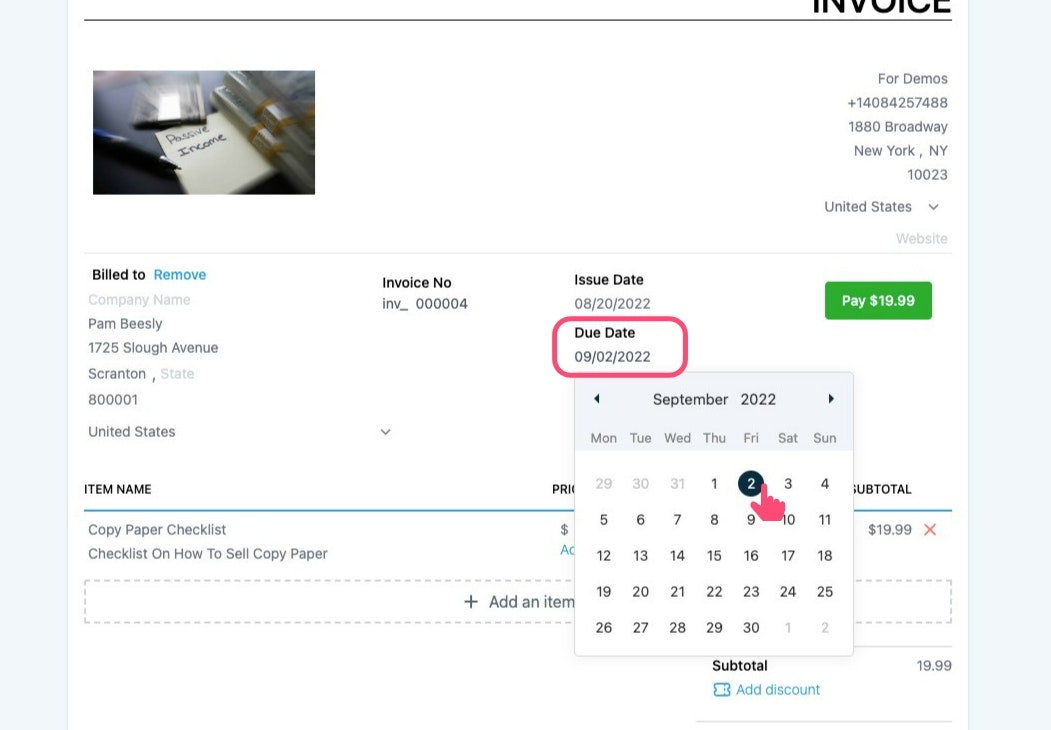Select August 29 in calendar
This screenshot has height=730, width=1051.
(604, 483)
